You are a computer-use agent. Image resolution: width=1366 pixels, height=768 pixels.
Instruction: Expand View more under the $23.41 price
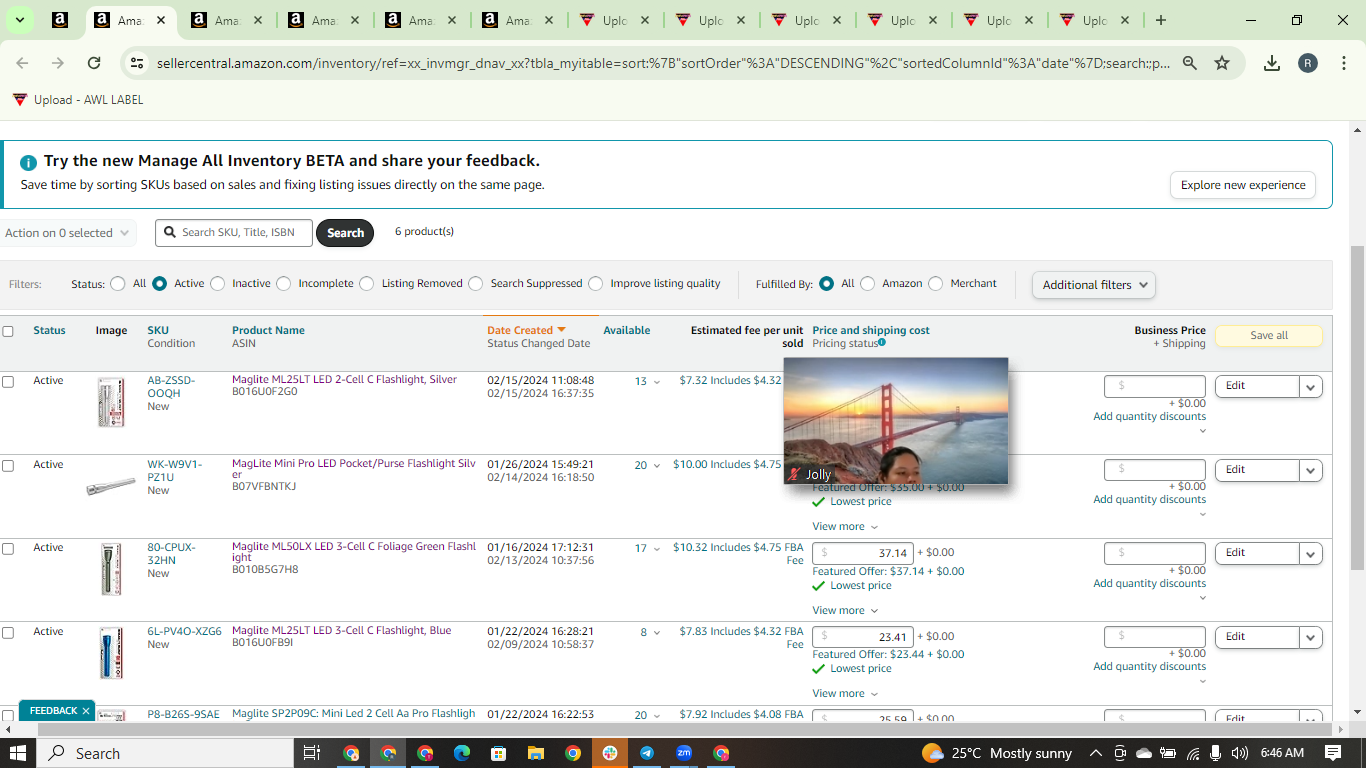(845, 693)
